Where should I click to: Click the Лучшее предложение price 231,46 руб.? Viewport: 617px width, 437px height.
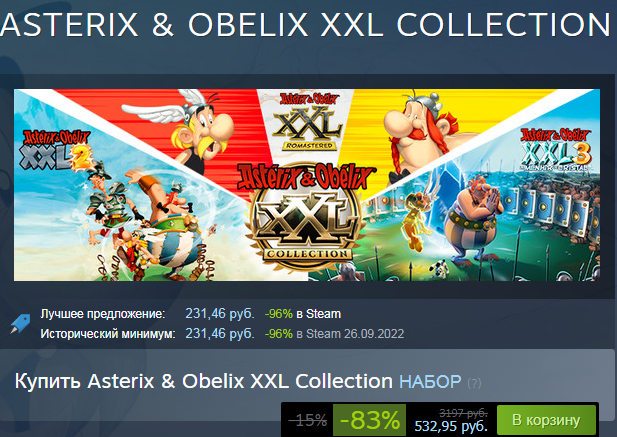tap(220, 314)
